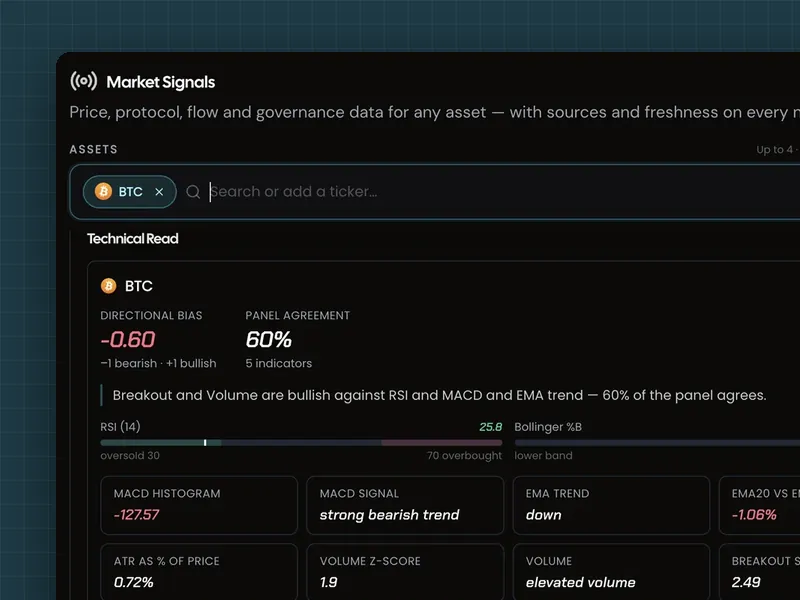Open the Volume 'elevated volume' card
The width and height of the screenshot is (800, 600).
611,572
